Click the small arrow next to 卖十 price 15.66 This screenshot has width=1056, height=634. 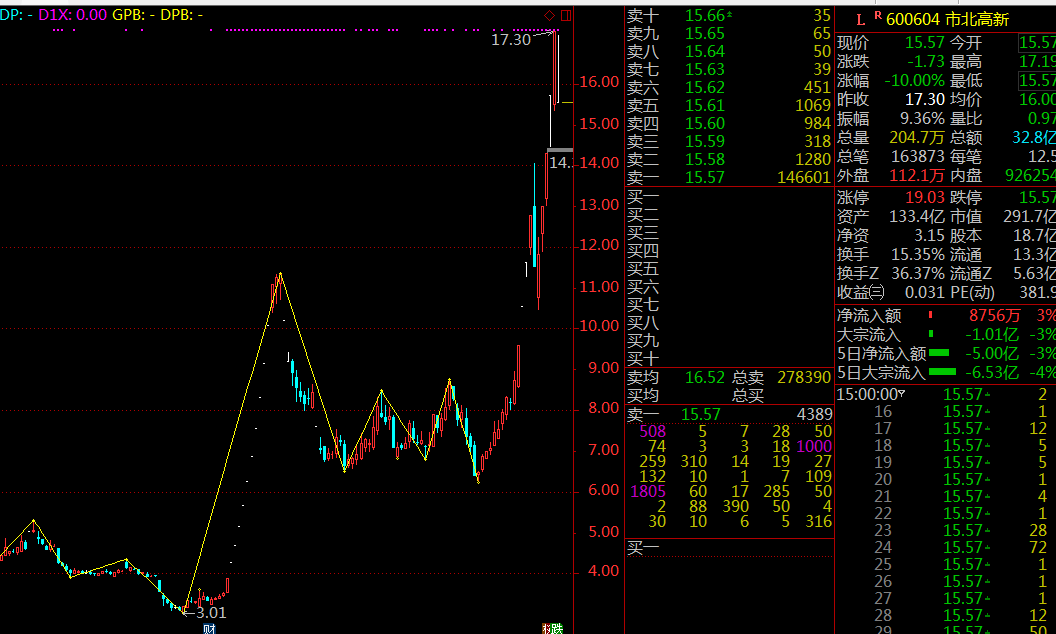click(729, 15)
